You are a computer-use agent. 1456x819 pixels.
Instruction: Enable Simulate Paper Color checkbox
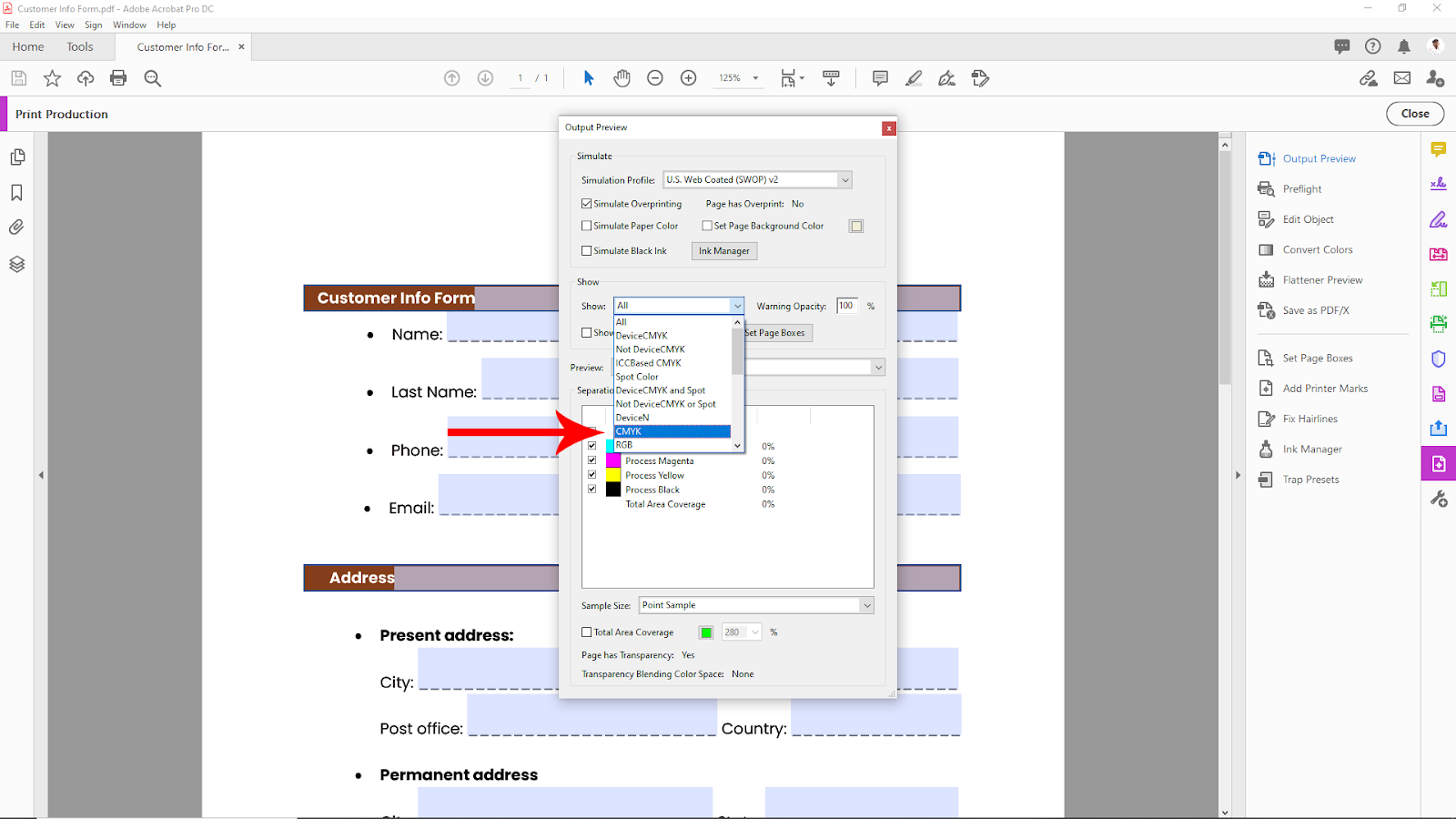[587, 226]
